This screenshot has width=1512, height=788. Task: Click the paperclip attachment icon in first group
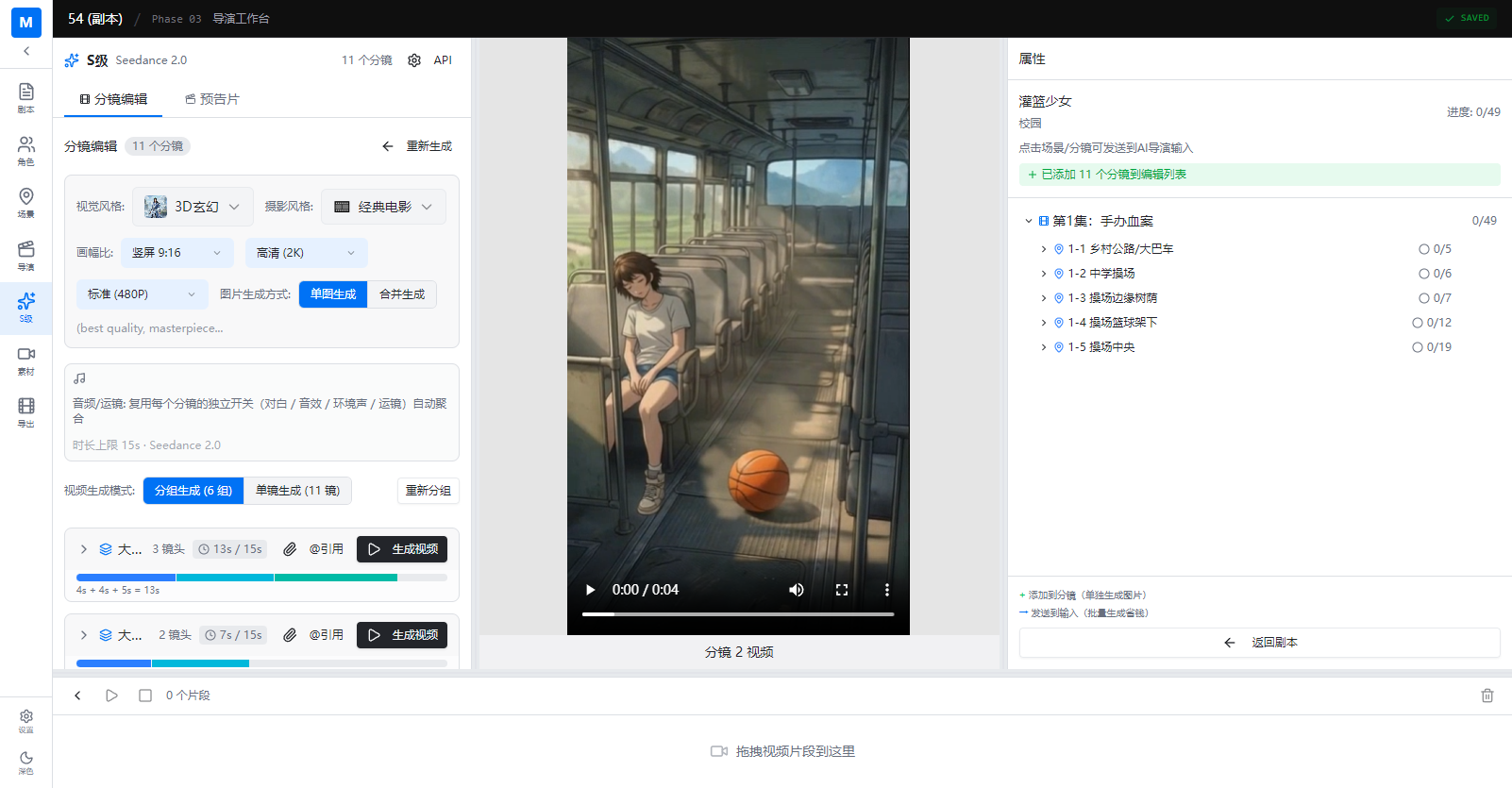point(290,549)
